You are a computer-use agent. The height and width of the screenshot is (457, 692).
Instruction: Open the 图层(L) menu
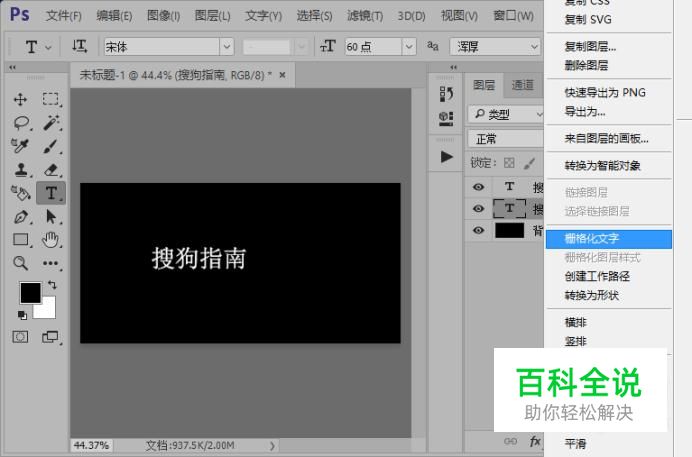(212, 16)
